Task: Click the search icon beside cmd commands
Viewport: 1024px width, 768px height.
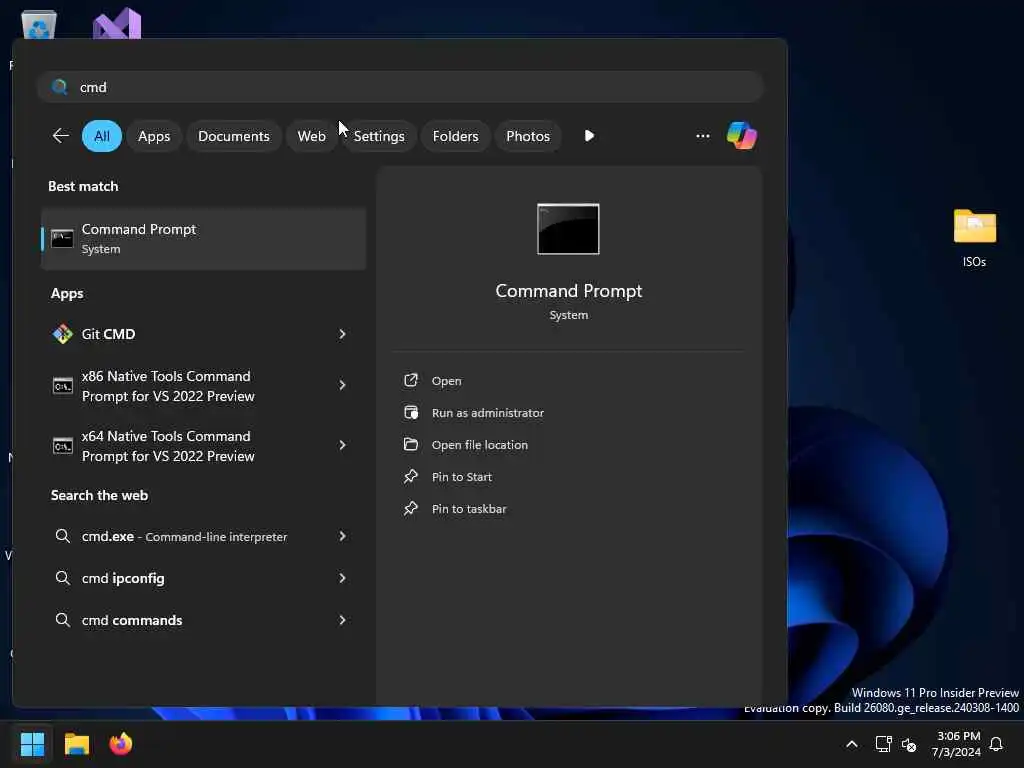Action: pos(63,620)
